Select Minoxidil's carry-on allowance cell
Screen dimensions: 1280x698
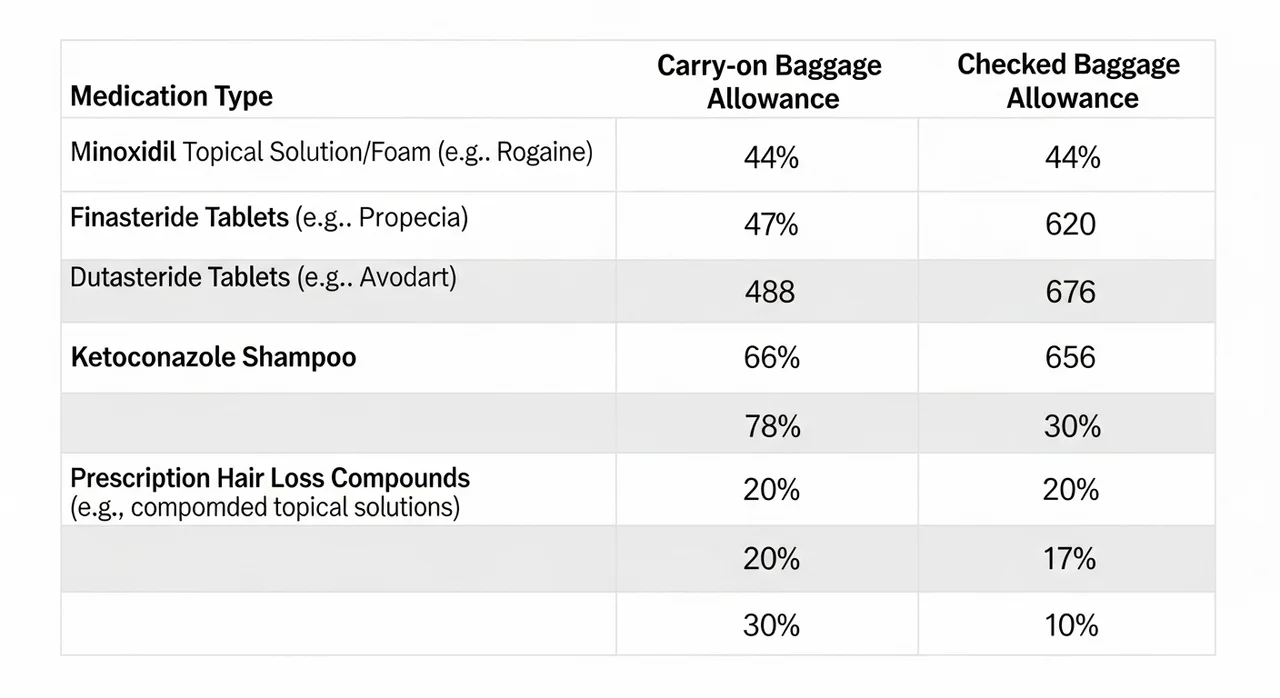(771, 157)
